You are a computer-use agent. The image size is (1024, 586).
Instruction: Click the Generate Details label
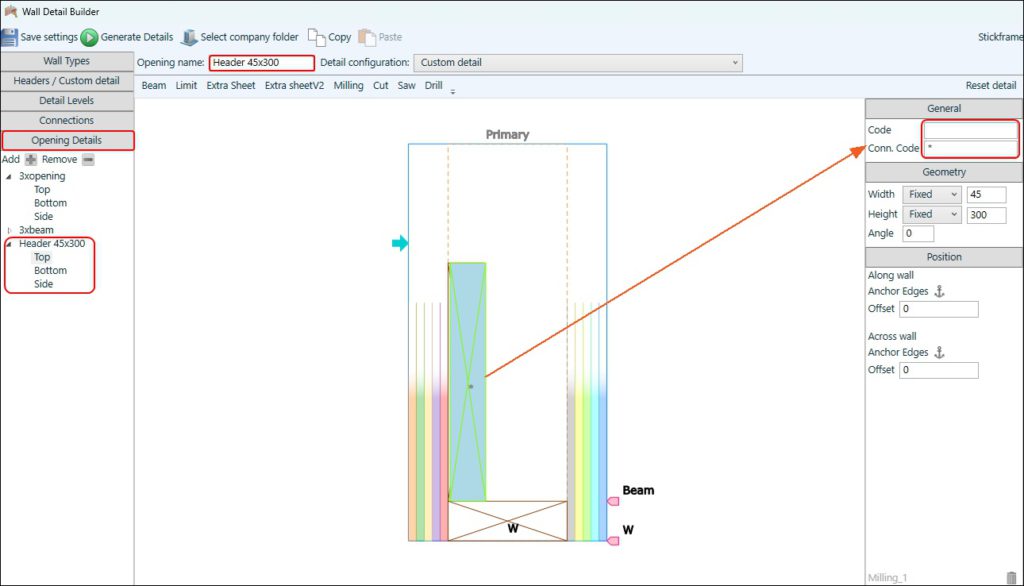[136, 37]
